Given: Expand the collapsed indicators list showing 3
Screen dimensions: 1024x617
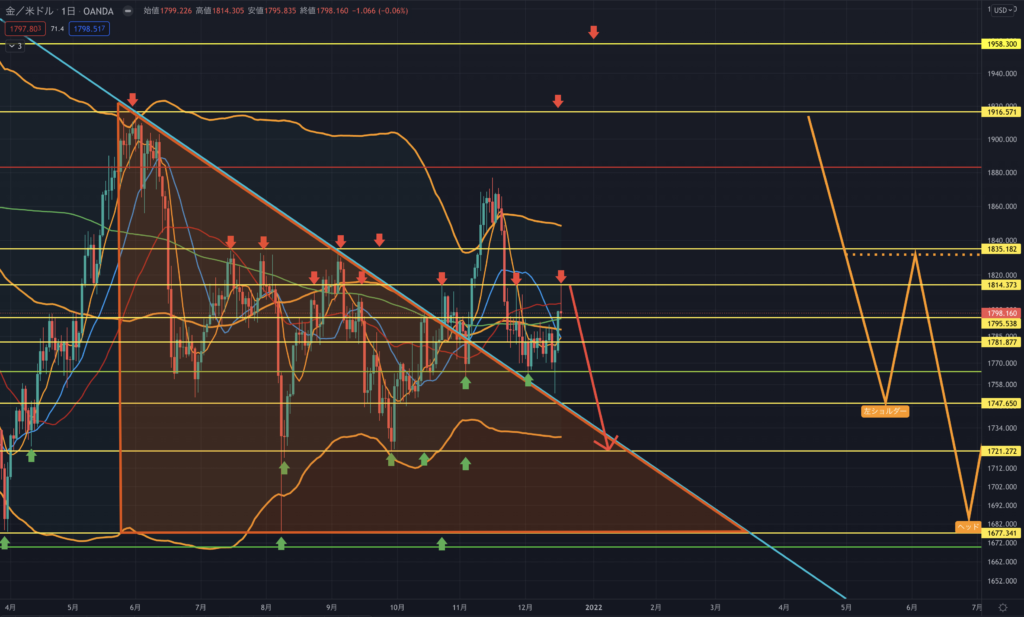Looking at the screenshot, I should point(14,46).
